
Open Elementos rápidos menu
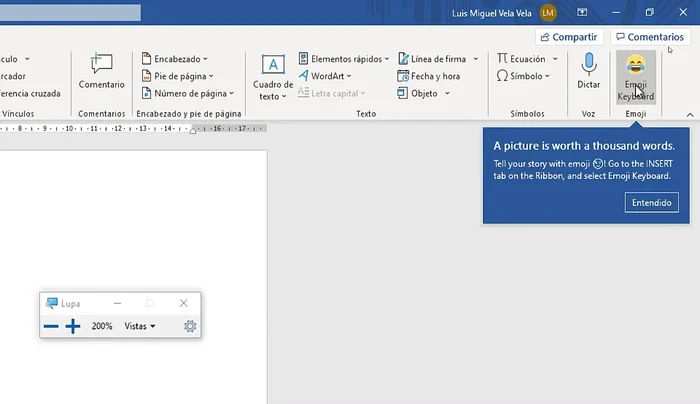(x=344, y=58)
